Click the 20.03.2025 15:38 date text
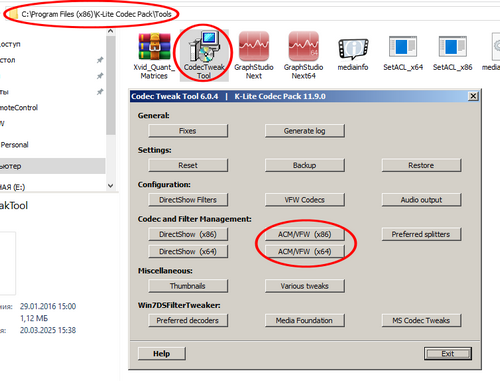 [x=48, y=330]
